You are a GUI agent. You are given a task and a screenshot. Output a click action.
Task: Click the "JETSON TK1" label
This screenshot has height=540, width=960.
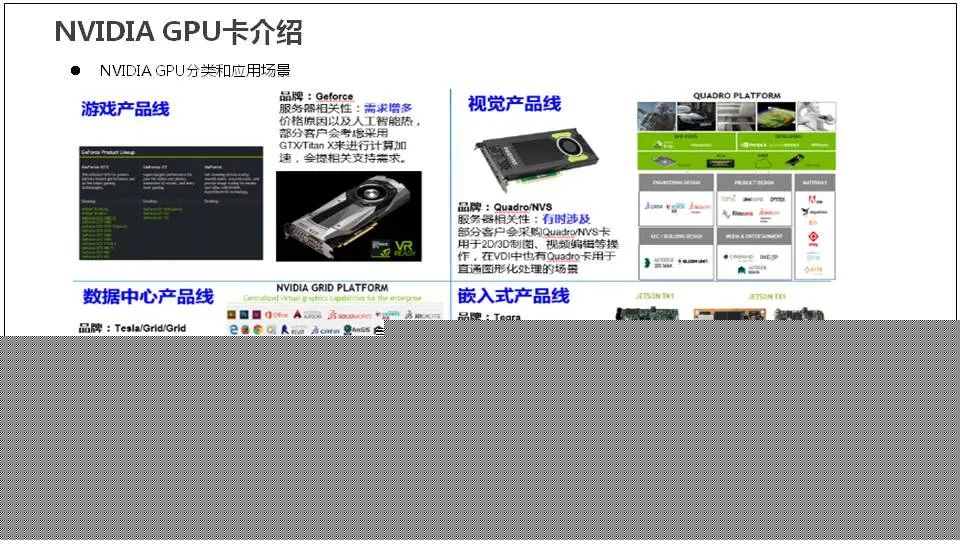654,296
